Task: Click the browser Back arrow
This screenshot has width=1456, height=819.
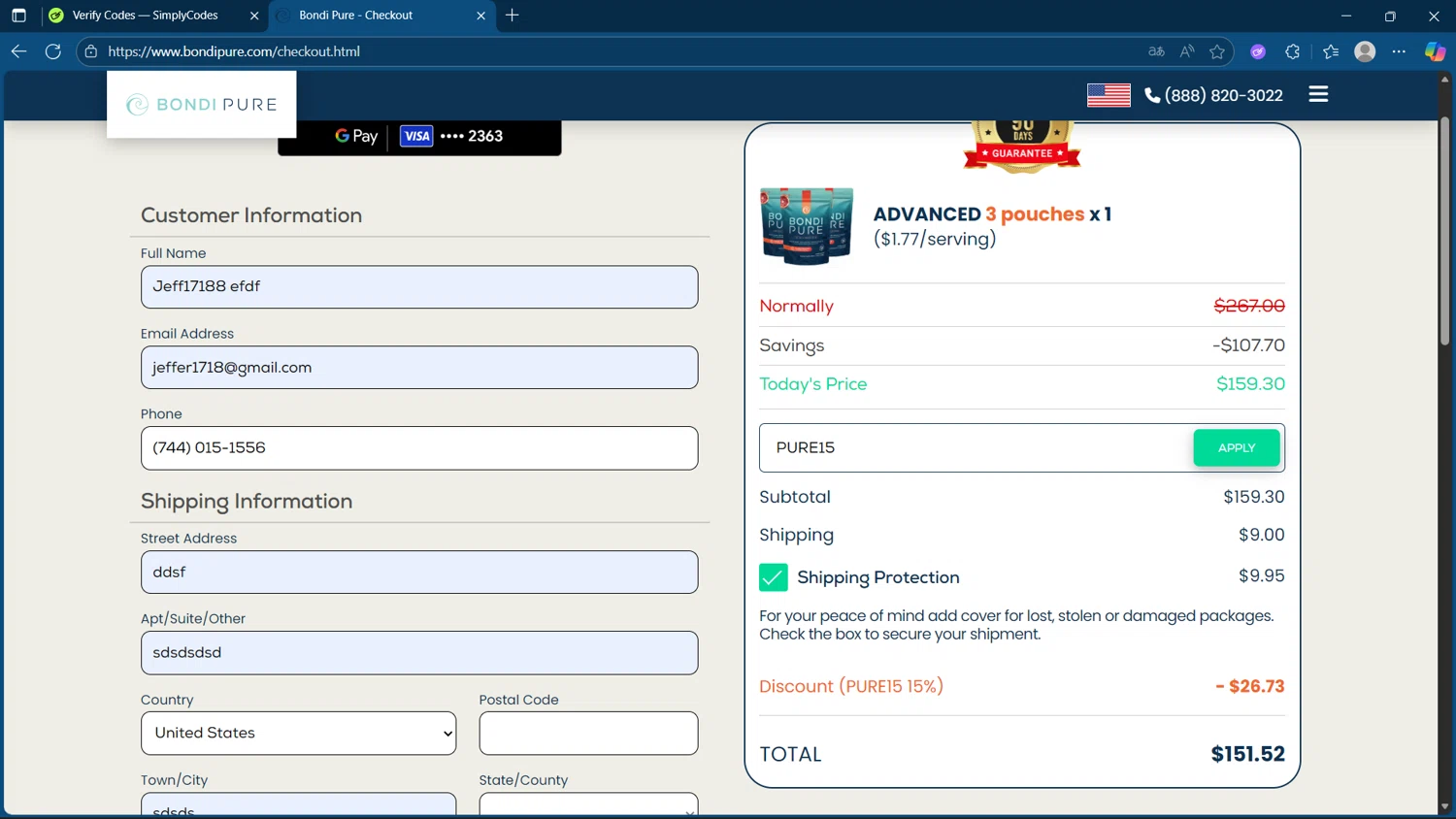Action: click(x=18, y=51)
